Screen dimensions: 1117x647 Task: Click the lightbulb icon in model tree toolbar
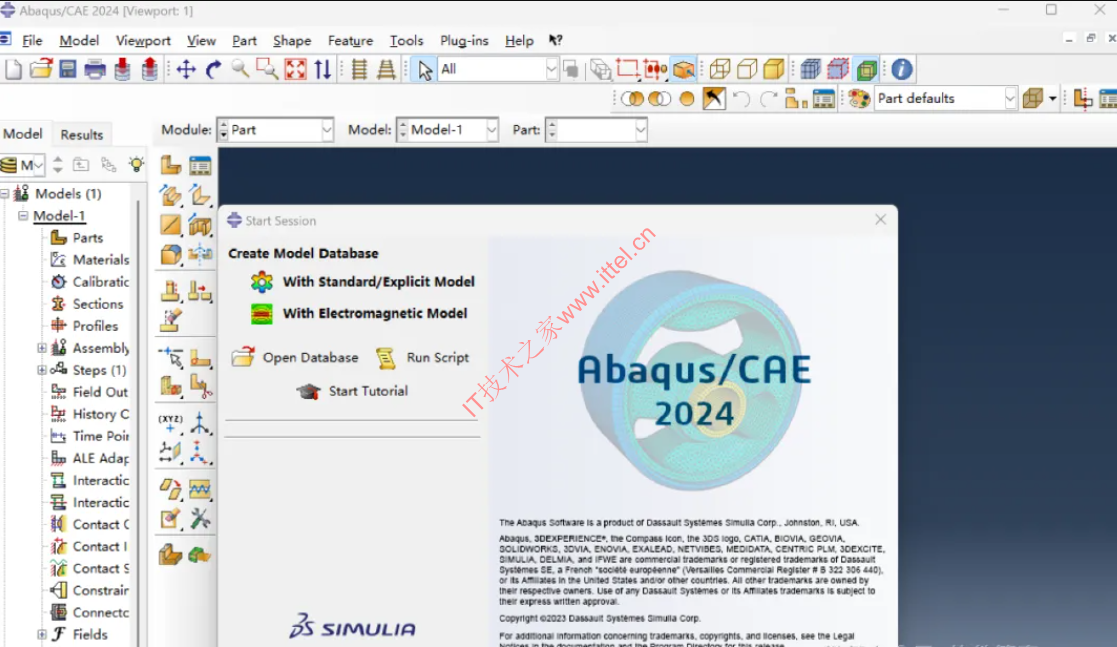[x=135, y=165]
